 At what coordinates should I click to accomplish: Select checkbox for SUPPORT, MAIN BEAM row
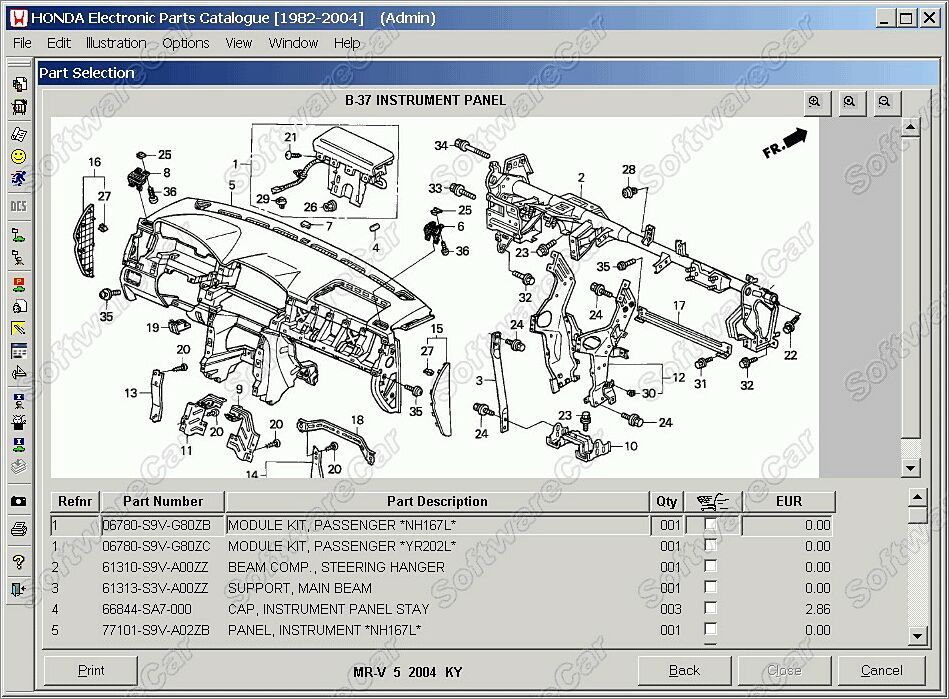pos(711,588)
